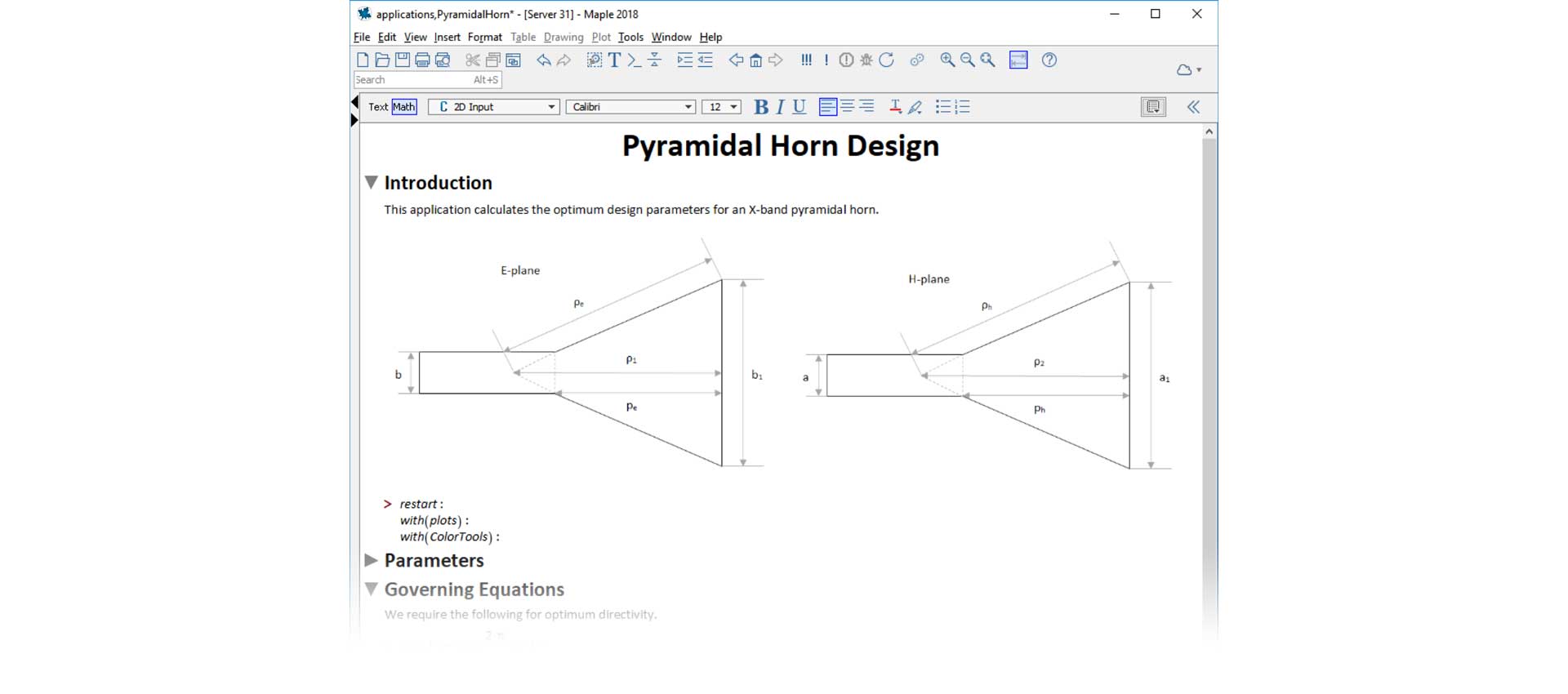
Task: Expand the Parameters section
Action: click(372, 560)
